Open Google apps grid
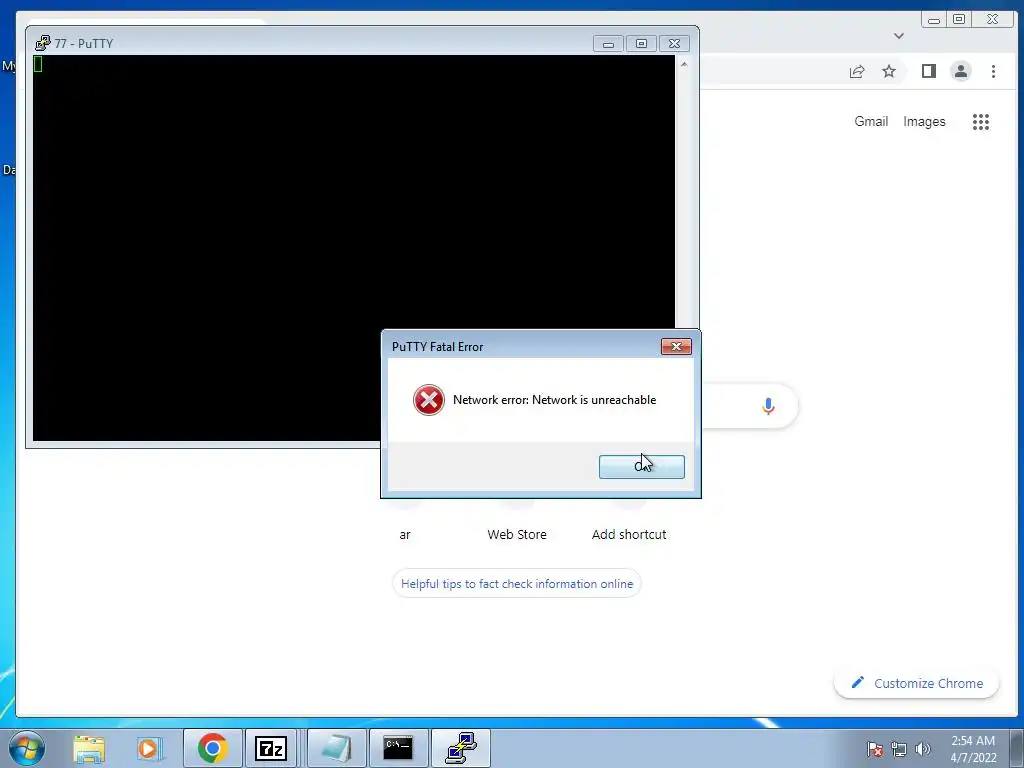 [980, 121]
